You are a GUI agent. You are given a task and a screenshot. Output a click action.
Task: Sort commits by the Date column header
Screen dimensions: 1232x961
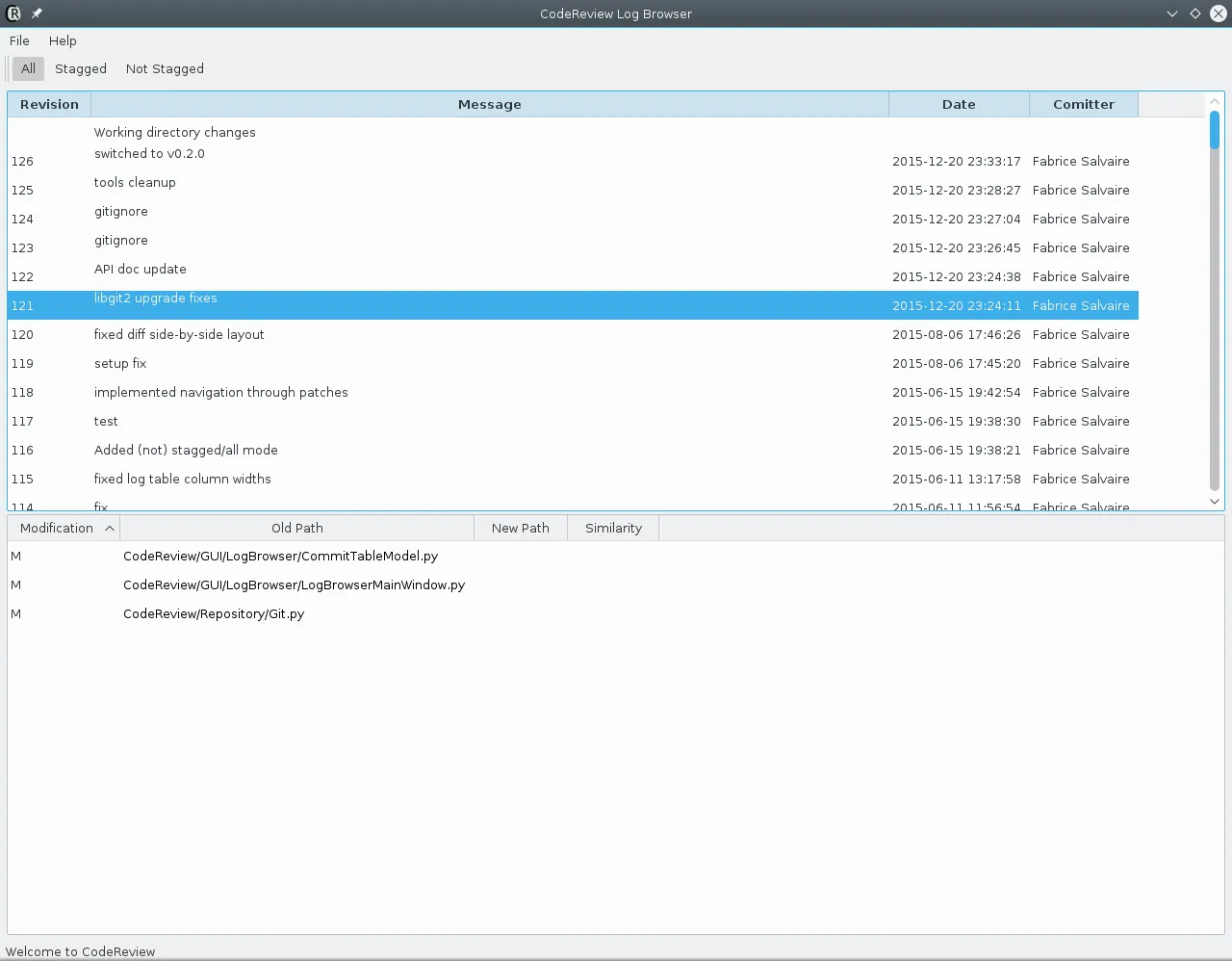tap(959, 104)
